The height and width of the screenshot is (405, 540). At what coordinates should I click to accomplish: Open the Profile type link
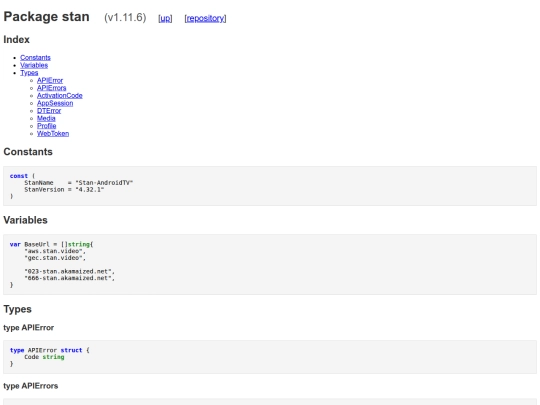pyautogui.click(x=46, y=126)
